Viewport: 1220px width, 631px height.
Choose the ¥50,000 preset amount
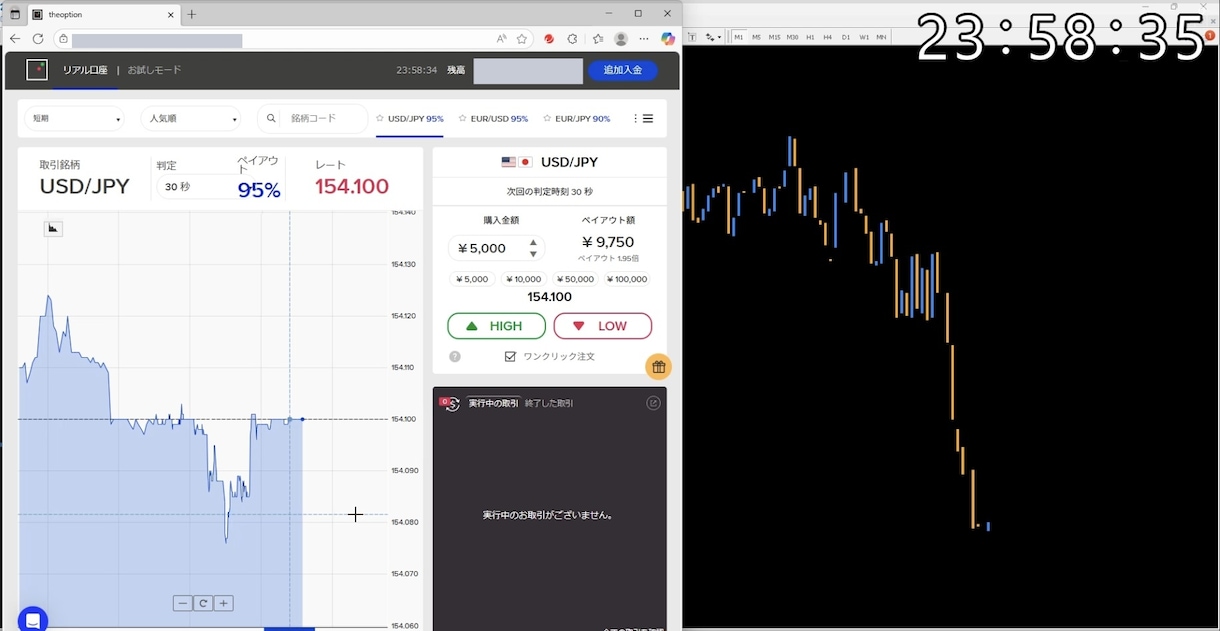[x=576, y=279]
